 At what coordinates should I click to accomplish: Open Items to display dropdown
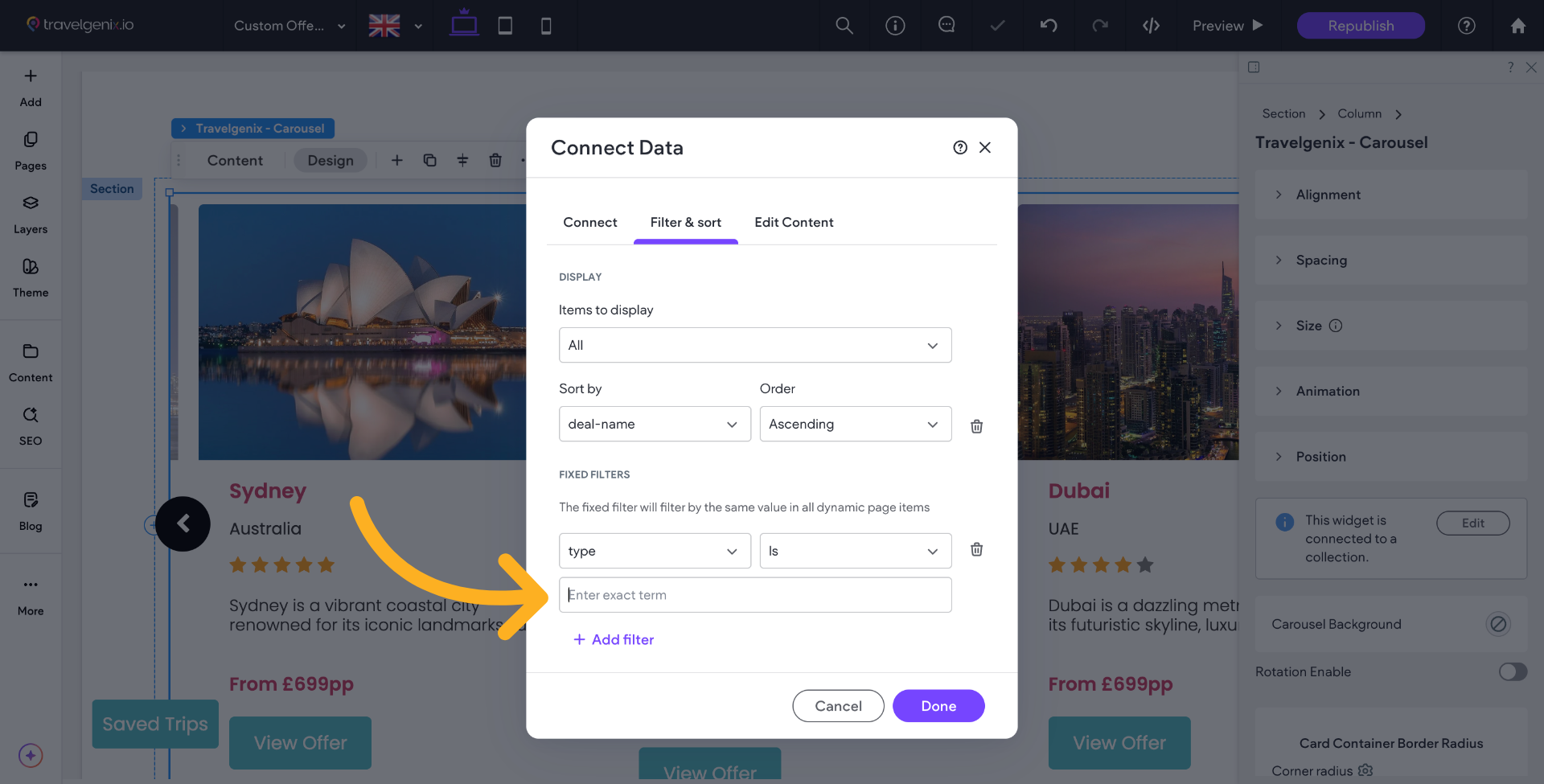click(755, 345)
